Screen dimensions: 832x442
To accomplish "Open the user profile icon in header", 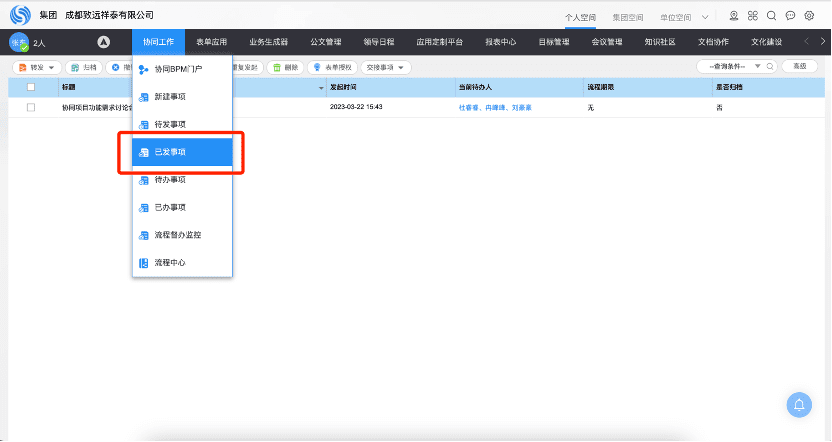I will pyautogui.click(x=734, y=16).
